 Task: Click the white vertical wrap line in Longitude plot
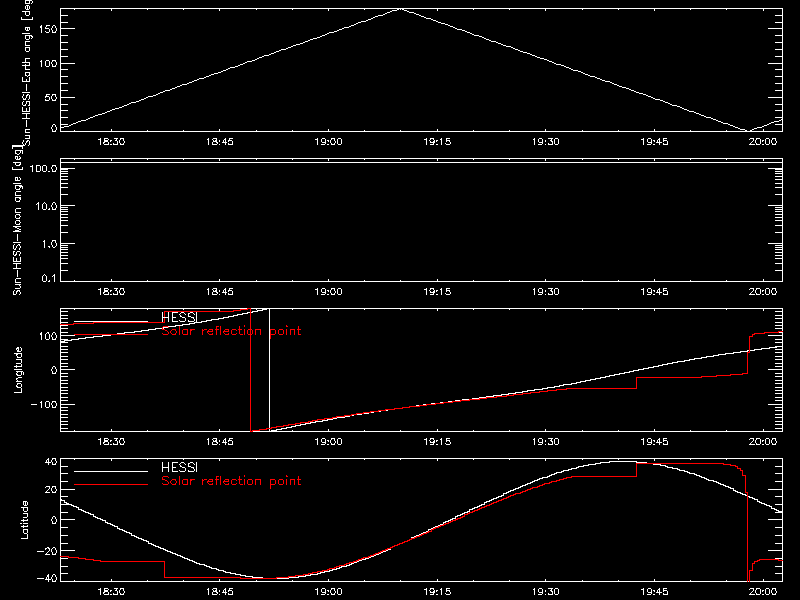269,370
